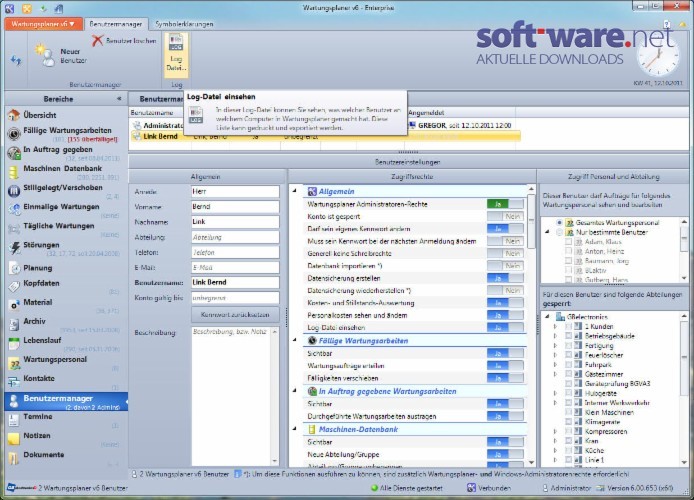The image size is (694, 500).
Task: Click the Zugriffsrechte vertical scrollbar
Action: [x=531, y=325]
